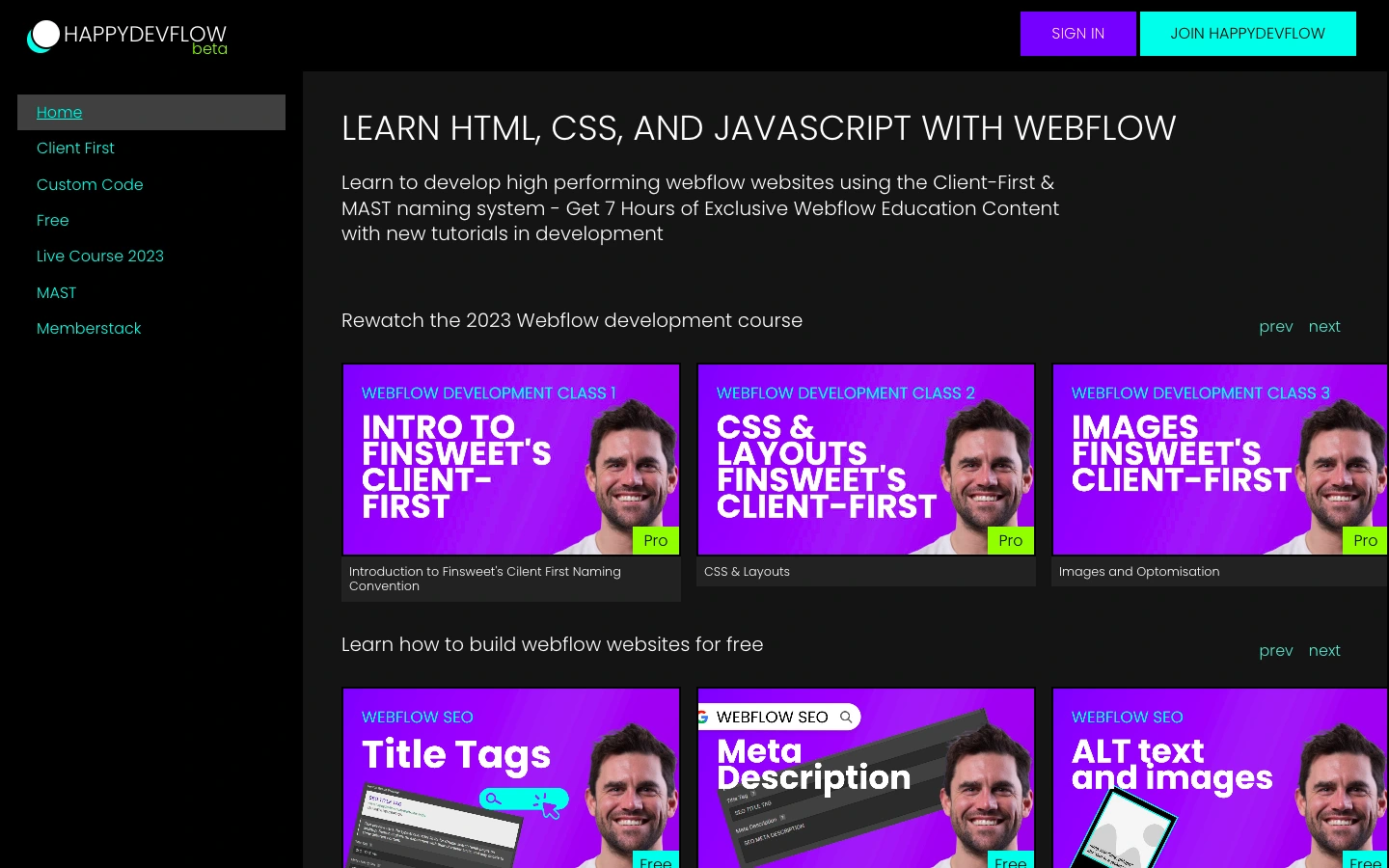Open the Intro to Finsweet's Client-First thumbnail
This screenshot has height=868, width=1389.
(x=511, y=459)
